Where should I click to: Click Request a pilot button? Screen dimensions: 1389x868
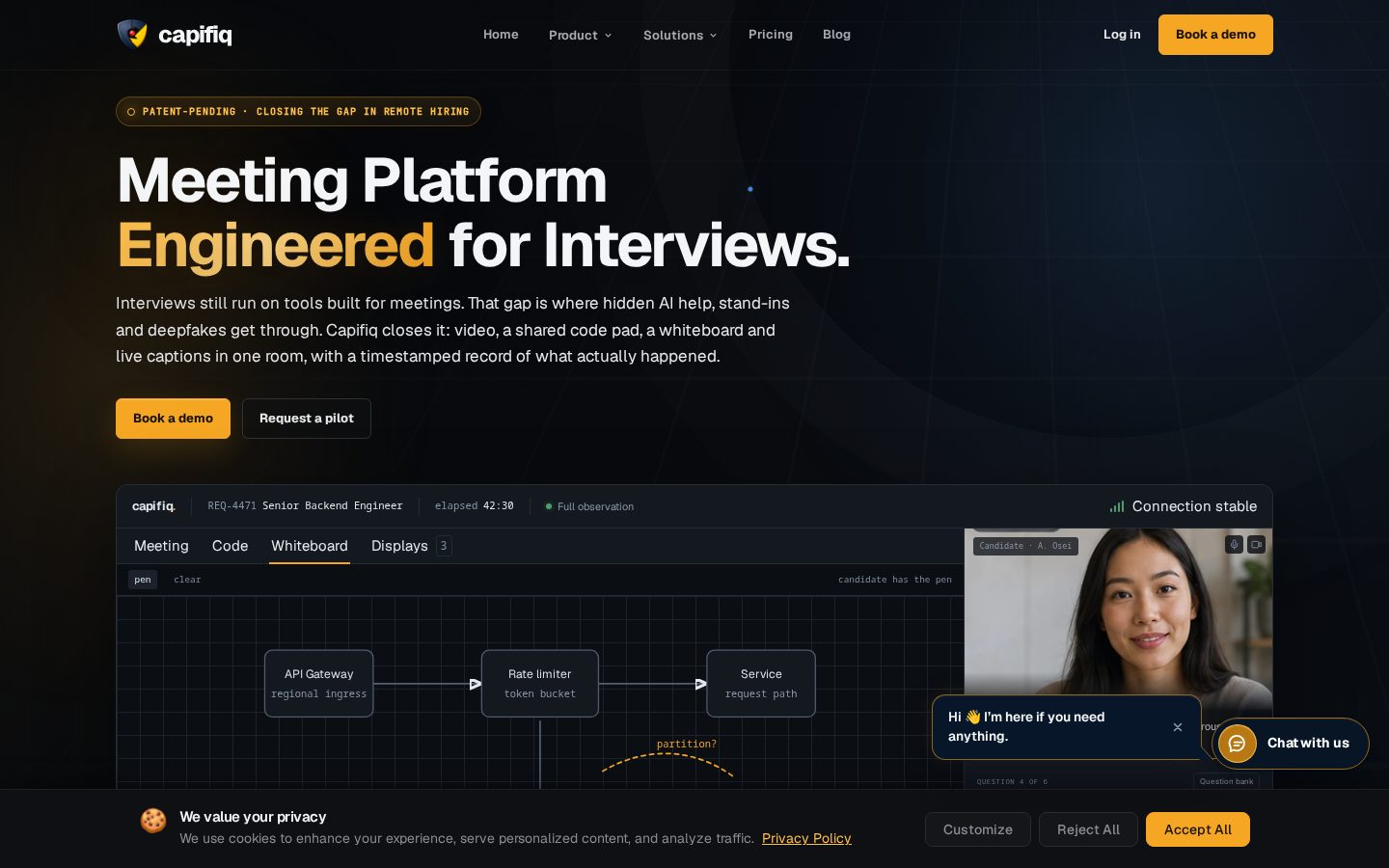coord(306,418)
